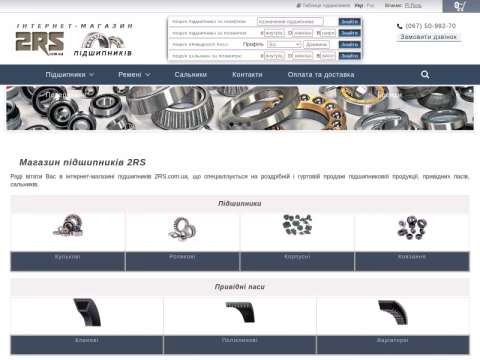Image resolution: width=480 pixels, height=360 pixels.
Task: Focus the inner diameter field in the bearing size search
Action: click(x=274, y=33)
